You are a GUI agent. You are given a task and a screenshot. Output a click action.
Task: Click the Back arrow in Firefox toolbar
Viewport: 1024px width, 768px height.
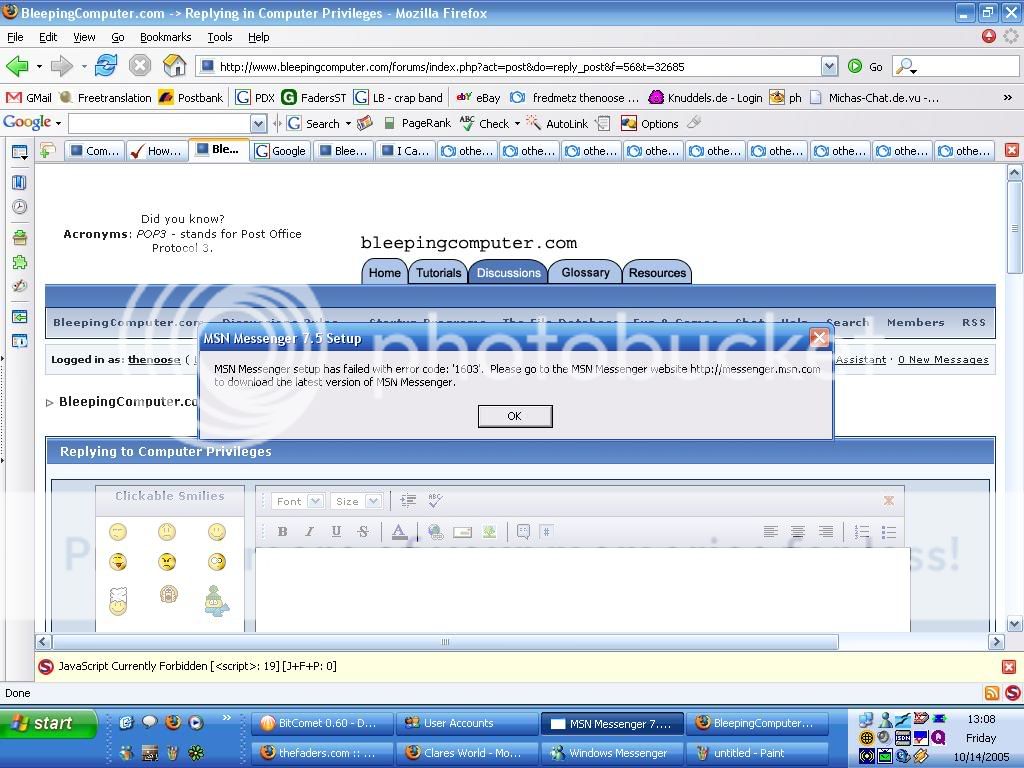click(x=16, y=66)
